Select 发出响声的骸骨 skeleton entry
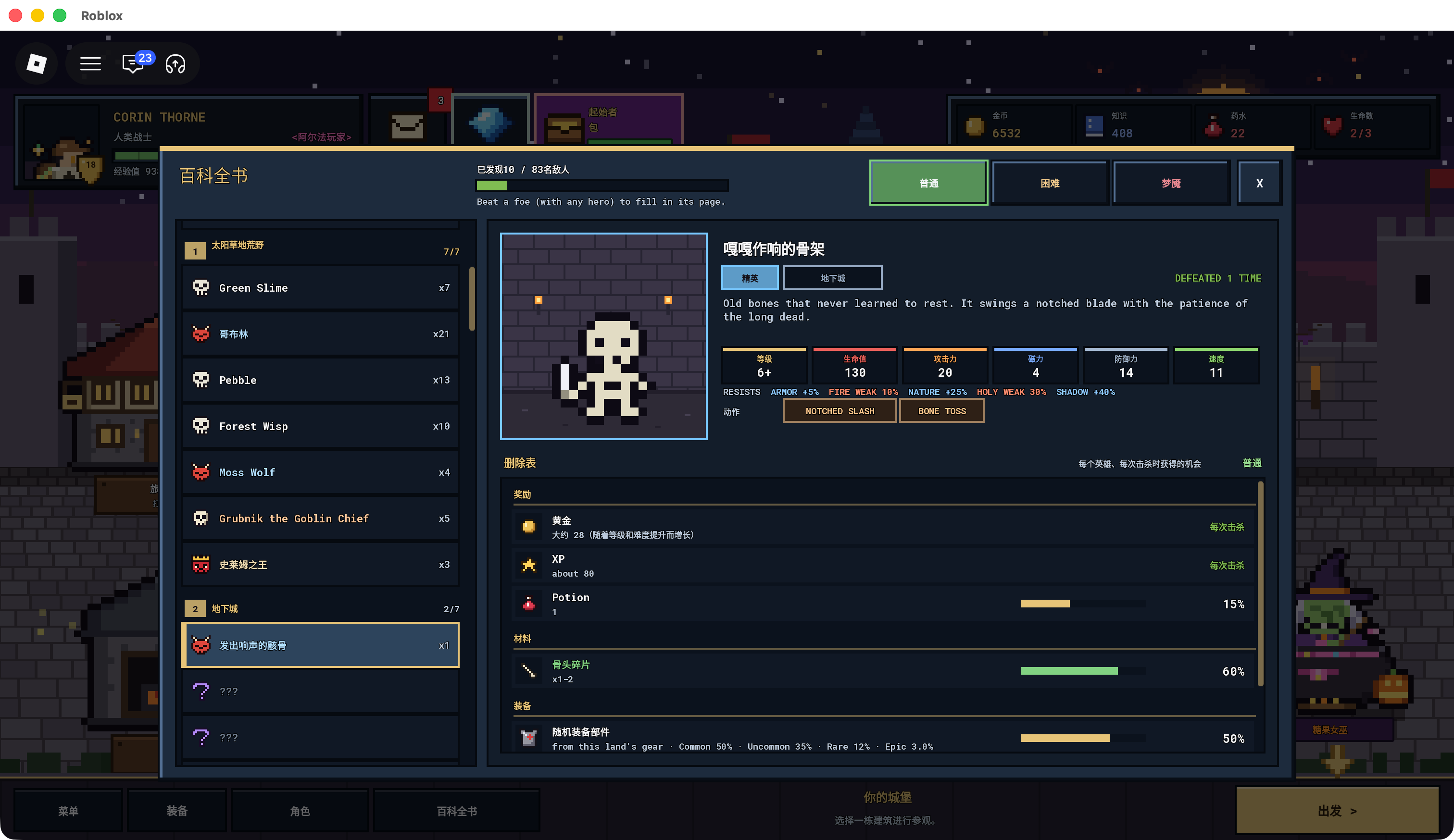 tap(320, 645)
